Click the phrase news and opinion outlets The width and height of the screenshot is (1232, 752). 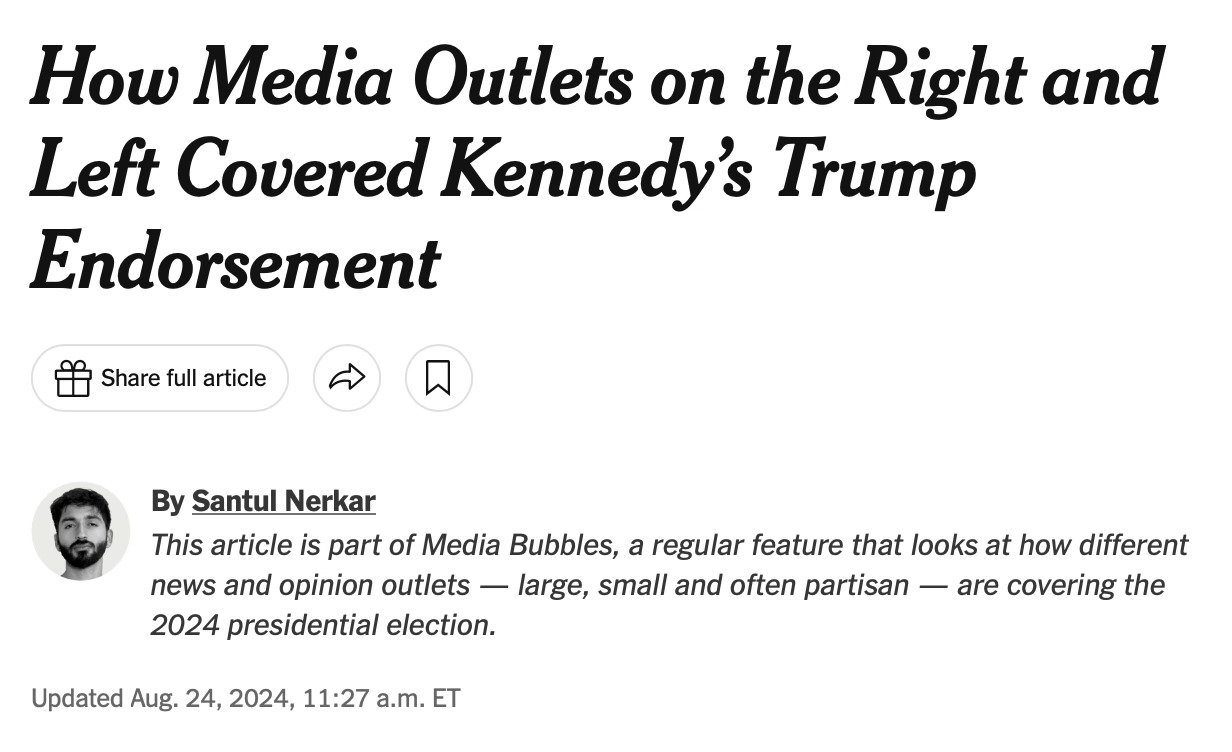click(310, 585)
